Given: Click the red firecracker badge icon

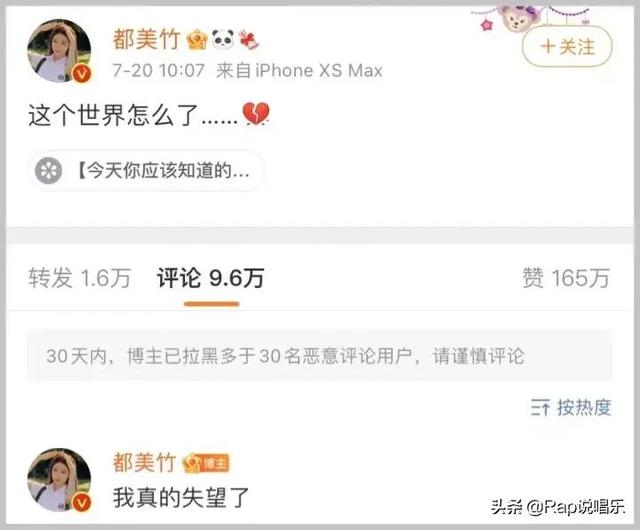Looking at the screenshot, I should pos(249,40).
